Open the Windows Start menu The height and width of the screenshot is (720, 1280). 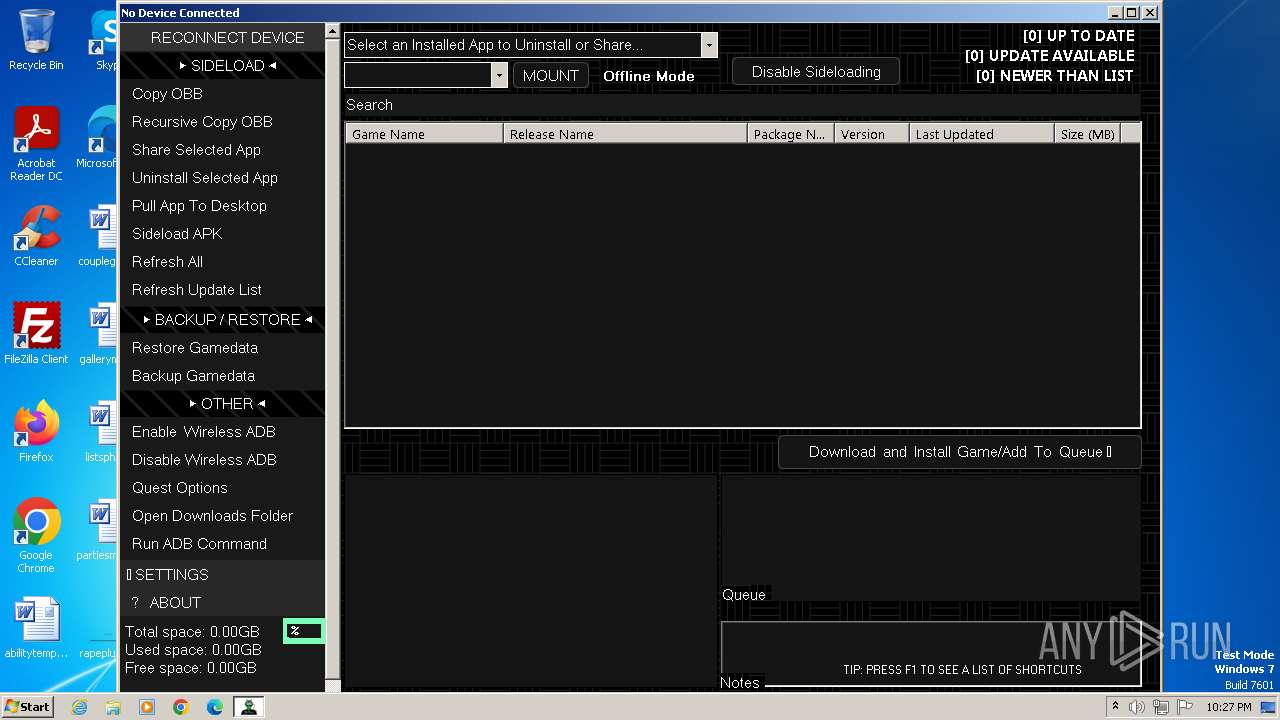point(27,707)
